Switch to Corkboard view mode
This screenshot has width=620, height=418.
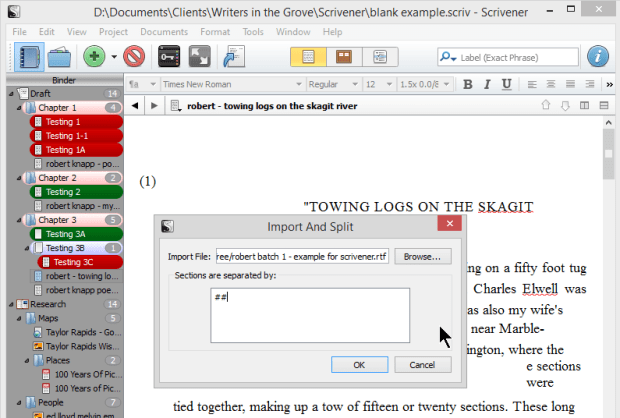click(x=344, y=57)
